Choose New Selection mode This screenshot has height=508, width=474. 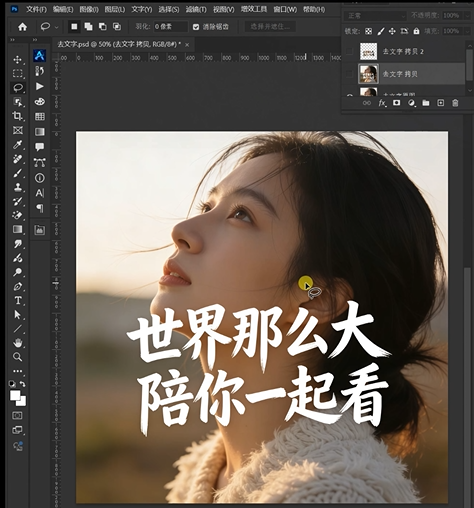click(x=74, y=27)
